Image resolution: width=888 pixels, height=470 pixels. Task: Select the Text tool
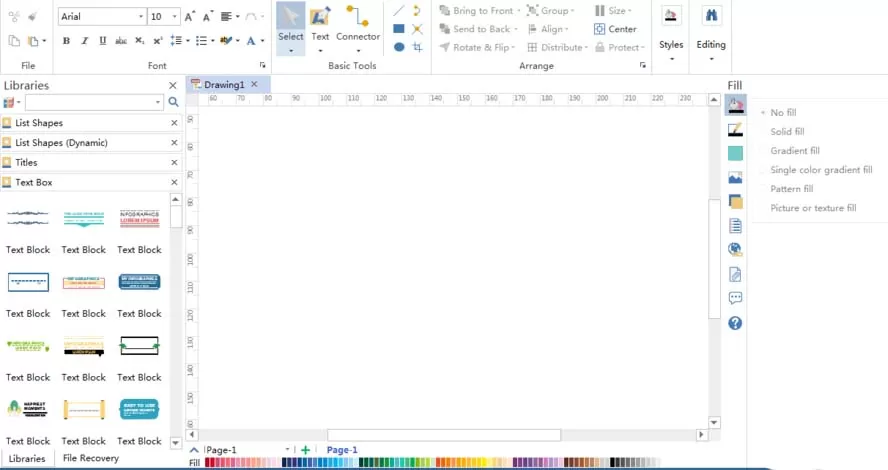click(320, 28)
